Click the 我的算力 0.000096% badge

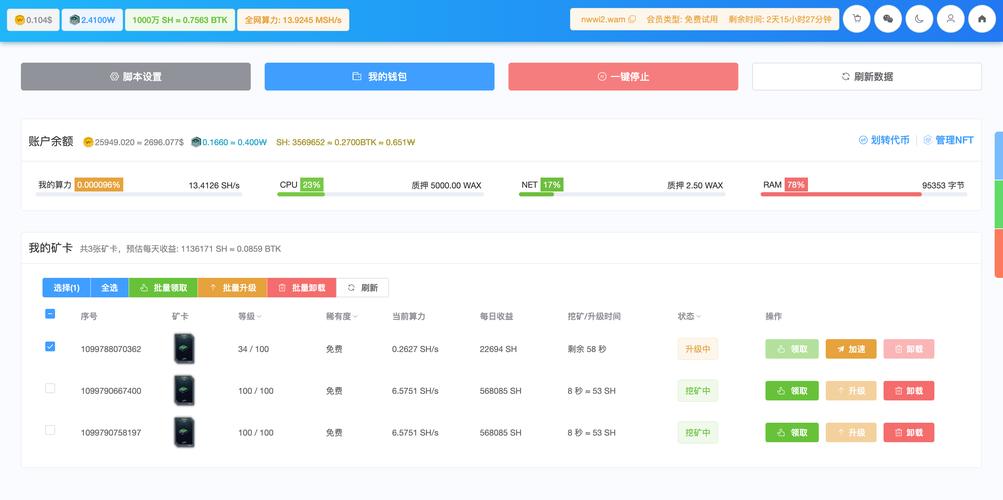tap(99, 185)
